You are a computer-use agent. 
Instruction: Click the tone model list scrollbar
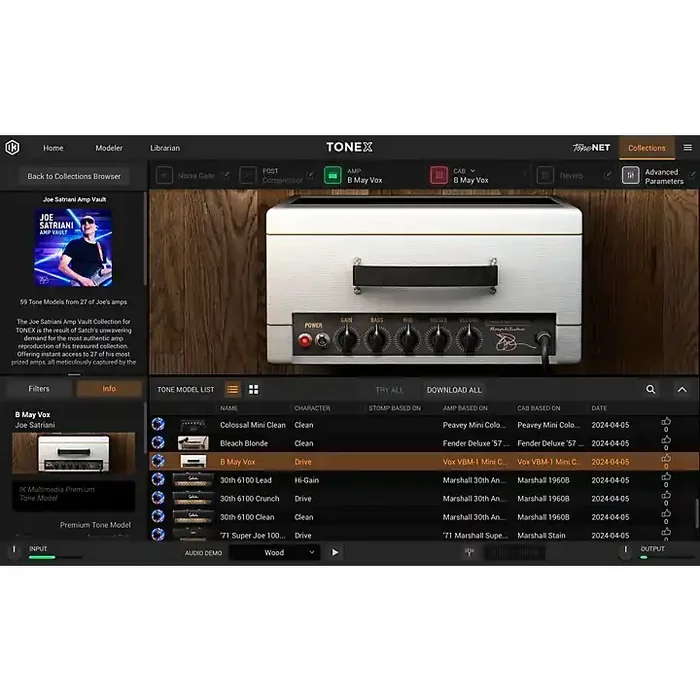(696, 513)
